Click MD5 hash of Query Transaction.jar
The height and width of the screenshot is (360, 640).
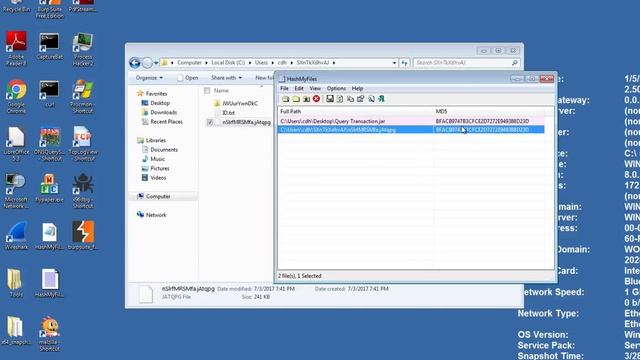(x=482, y=121)
